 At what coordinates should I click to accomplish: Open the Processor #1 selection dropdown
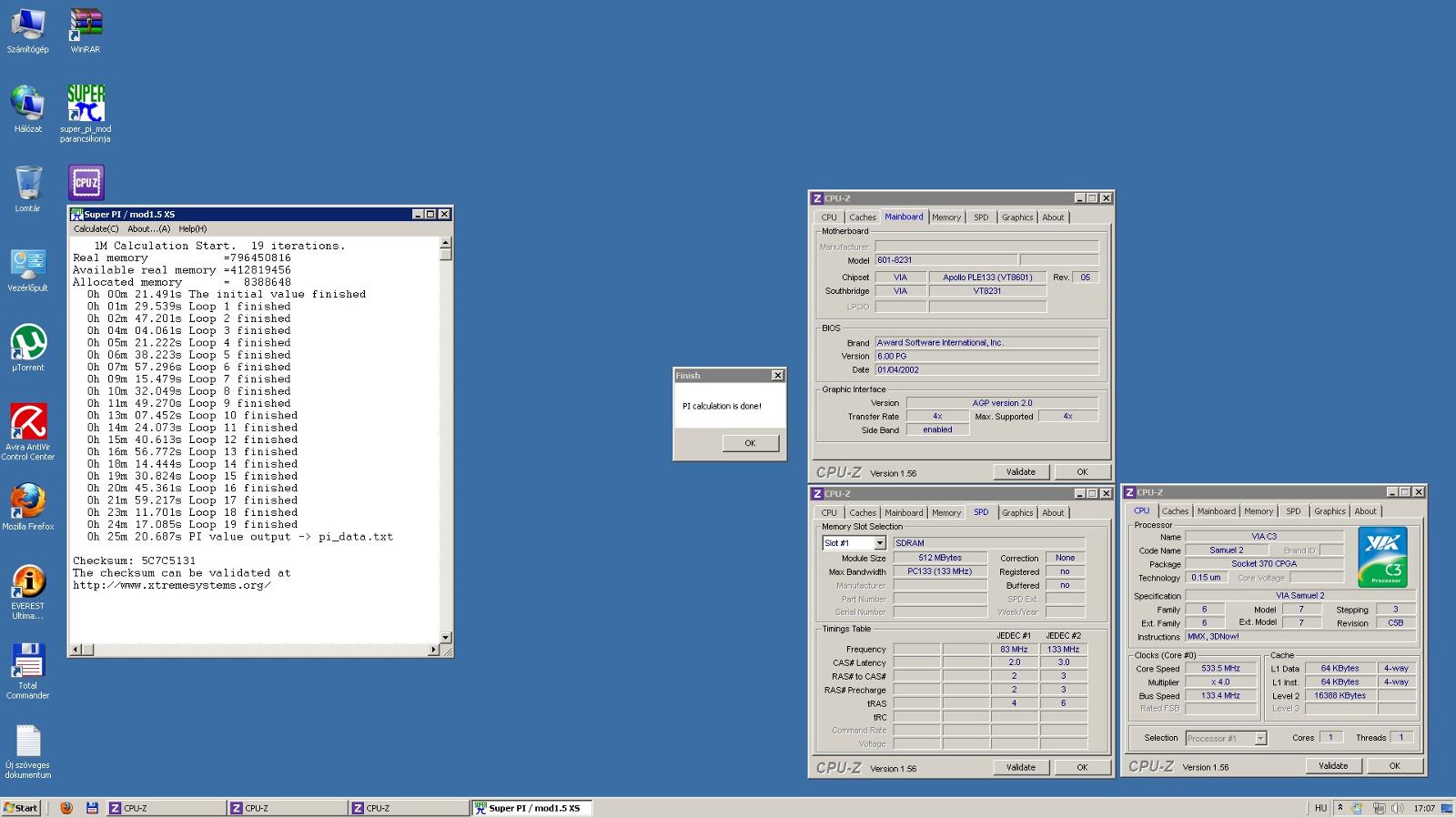[x=1260, y=738]
